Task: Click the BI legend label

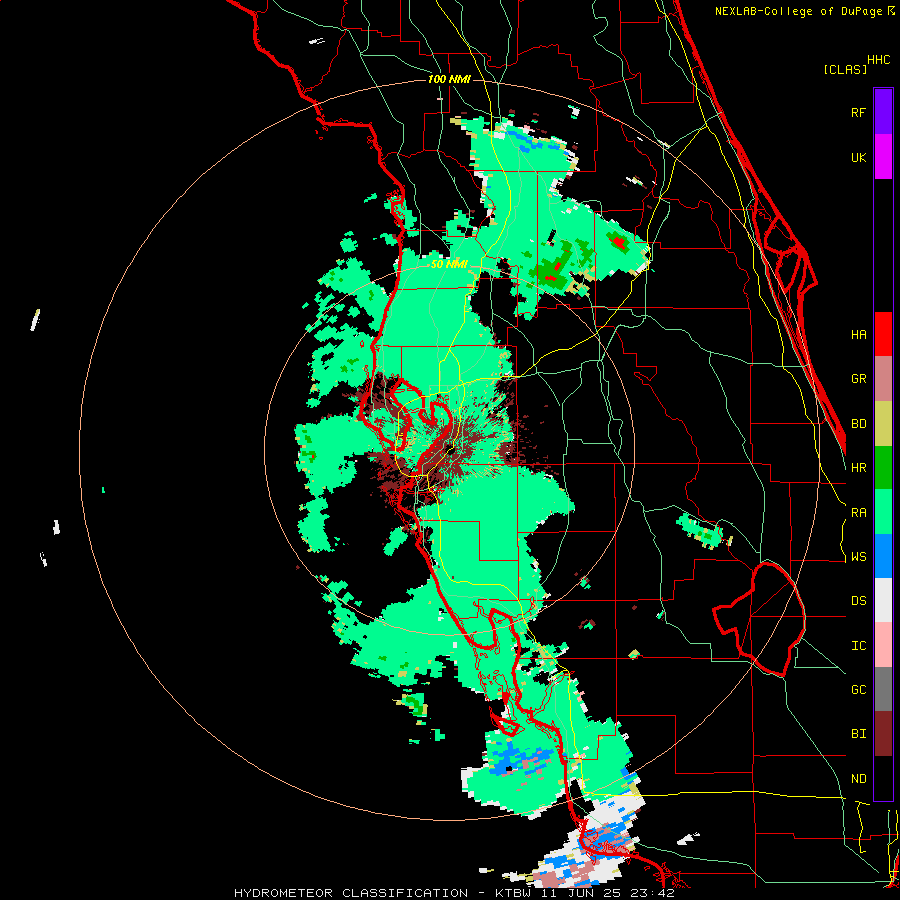Action: [x=858, y=734]
